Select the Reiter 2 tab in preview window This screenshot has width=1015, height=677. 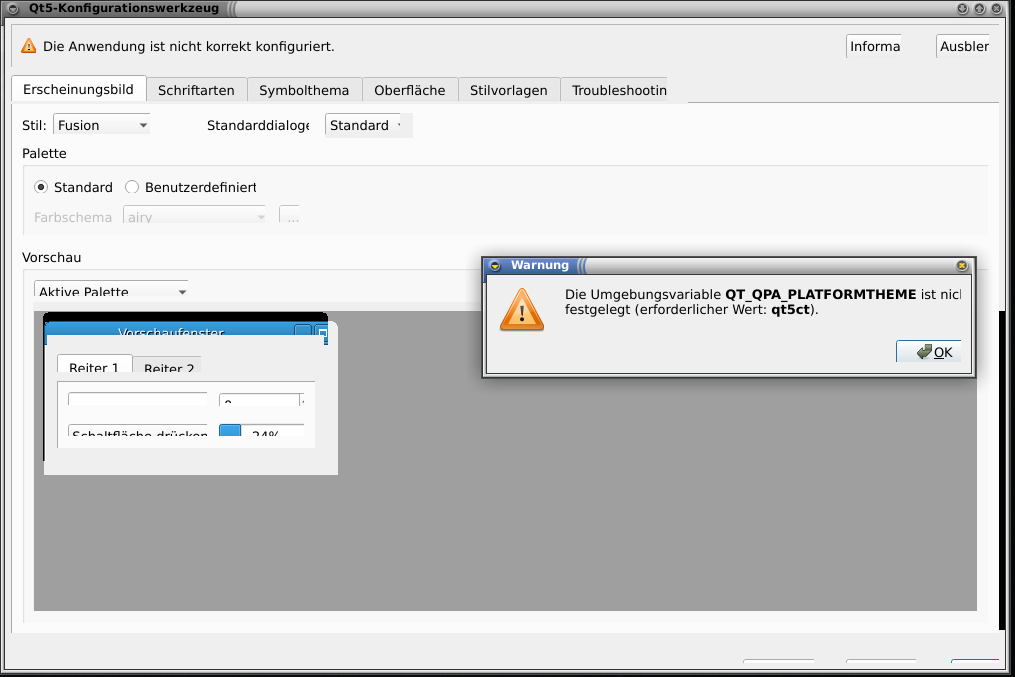coord(167,366)
